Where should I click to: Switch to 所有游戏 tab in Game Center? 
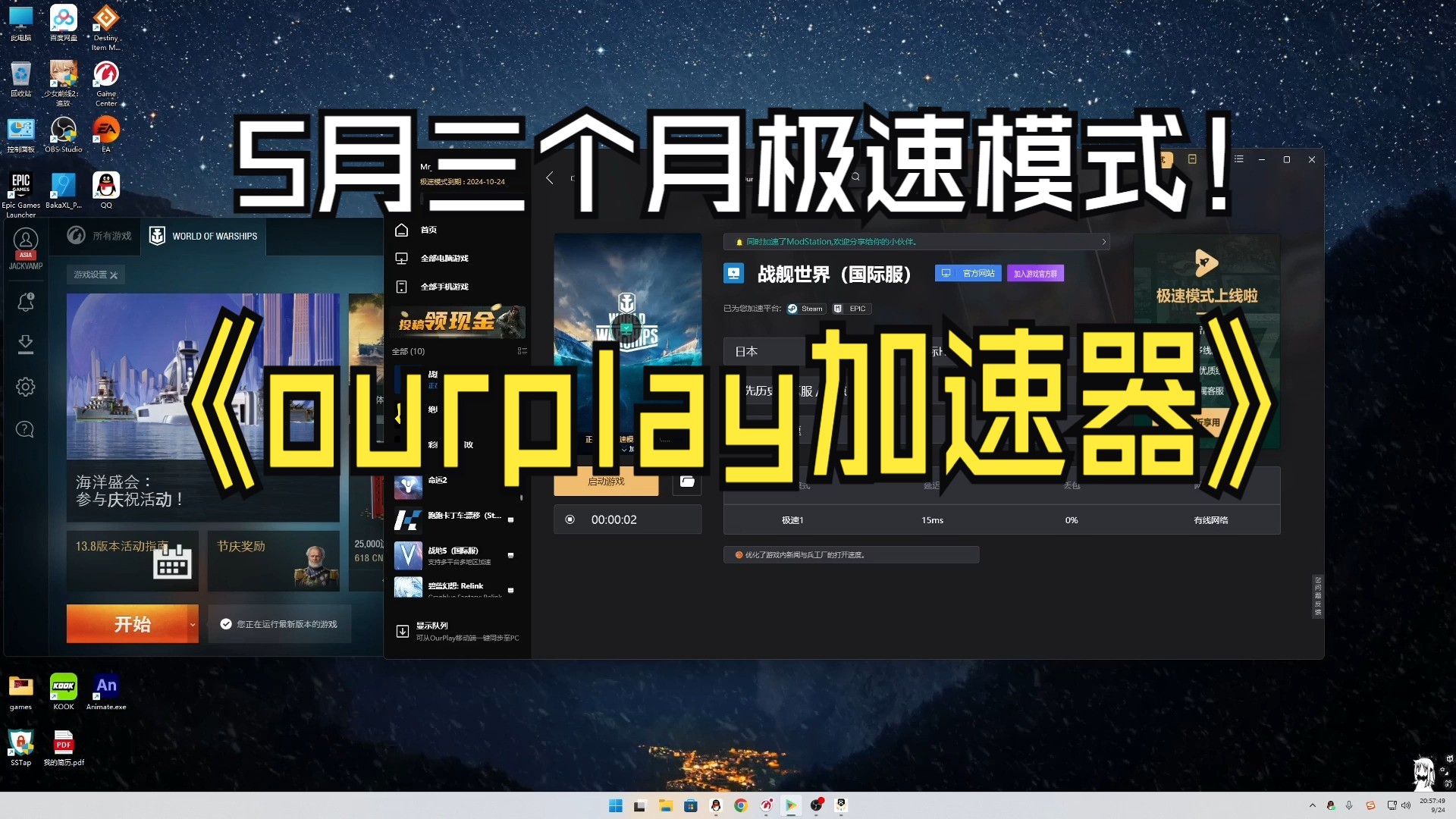[x=99, y=236]
